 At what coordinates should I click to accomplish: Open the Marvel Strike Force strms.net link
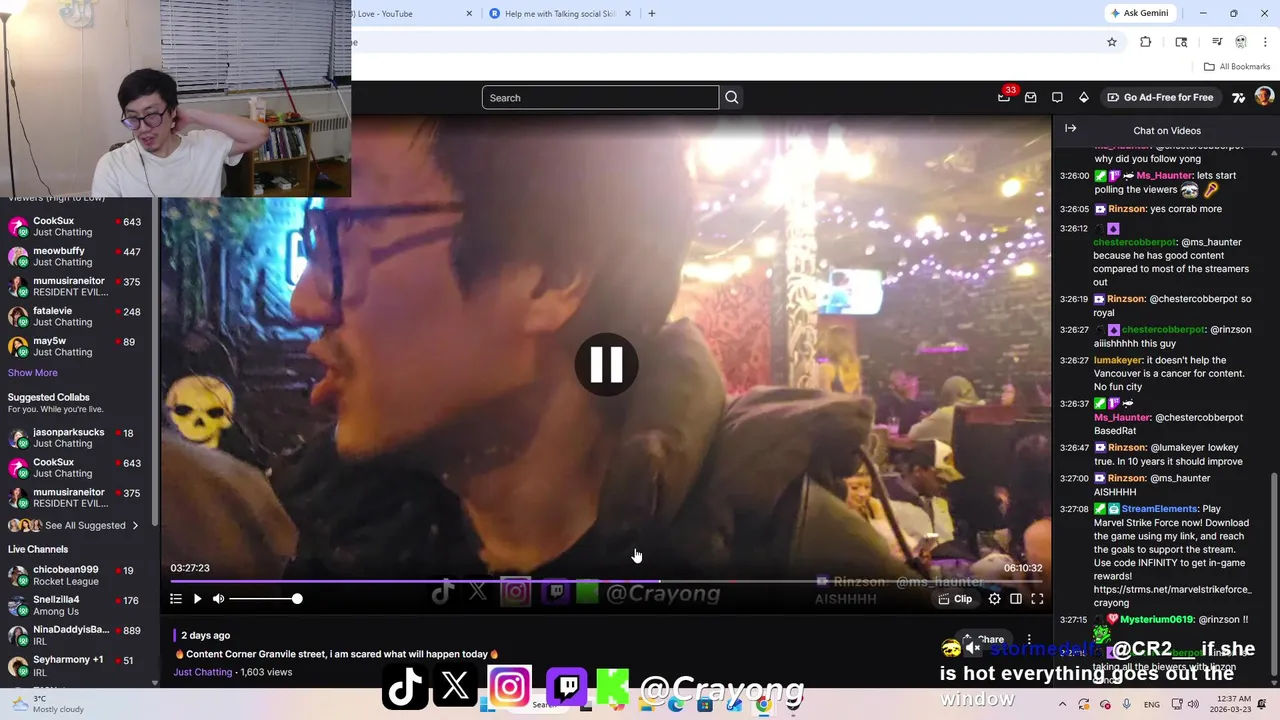[1172, 596]
